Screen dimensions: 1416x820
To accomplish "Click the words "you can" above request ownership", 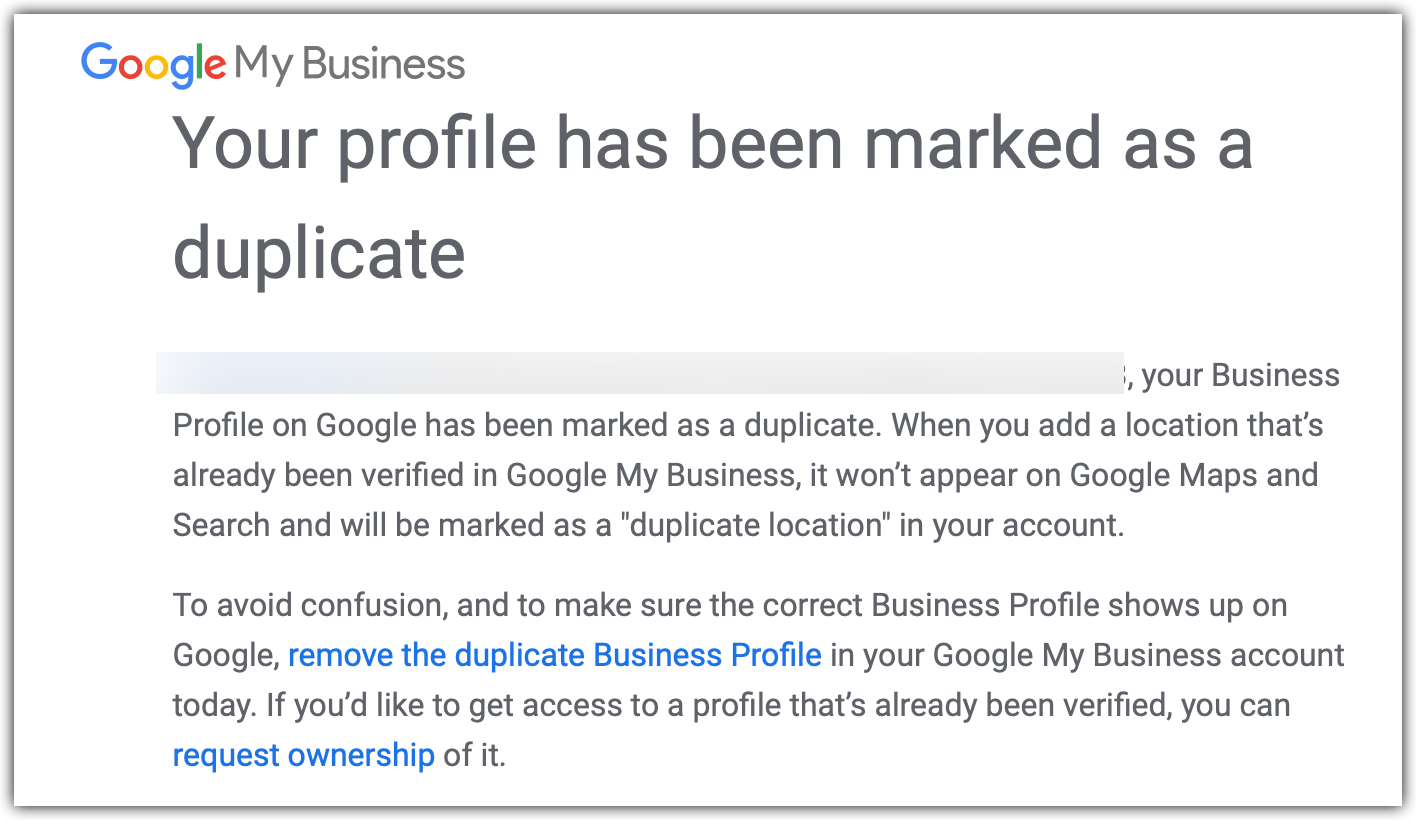I will [x=1236, y=705].
